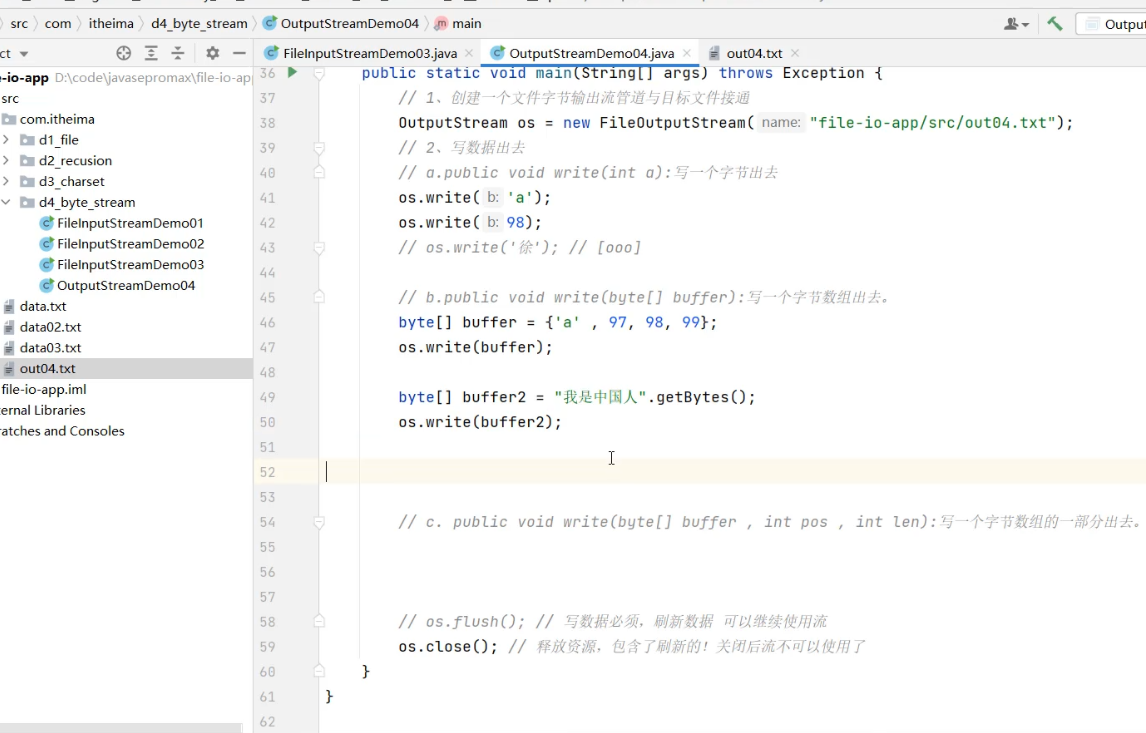Image resolution: width=1146 pixels, height=733 pixels.
Task: Open the user account dropdown icon
Action: (x=1016, y=24)
